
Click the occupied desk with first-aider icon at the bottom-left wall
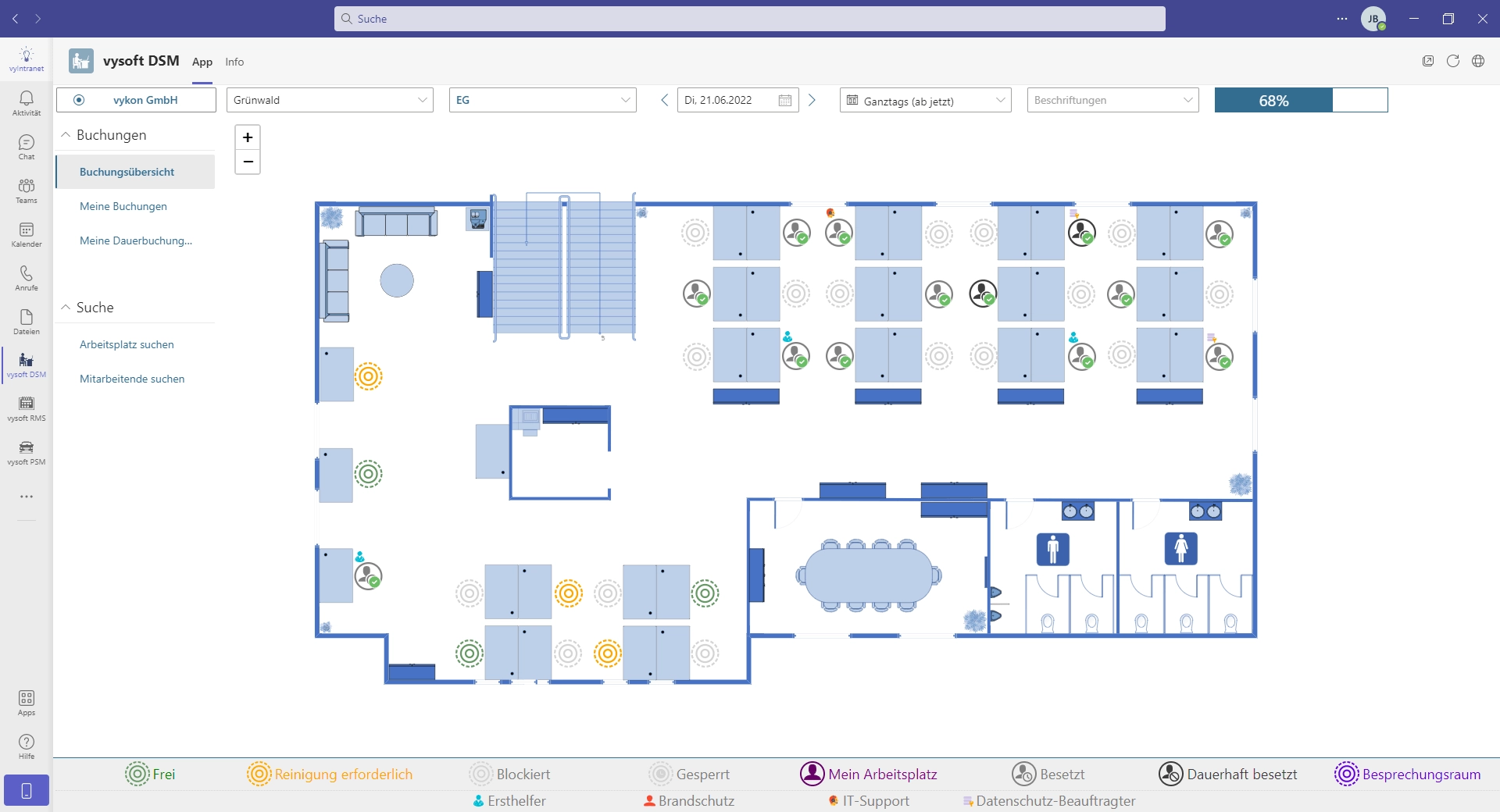point(368,576)
